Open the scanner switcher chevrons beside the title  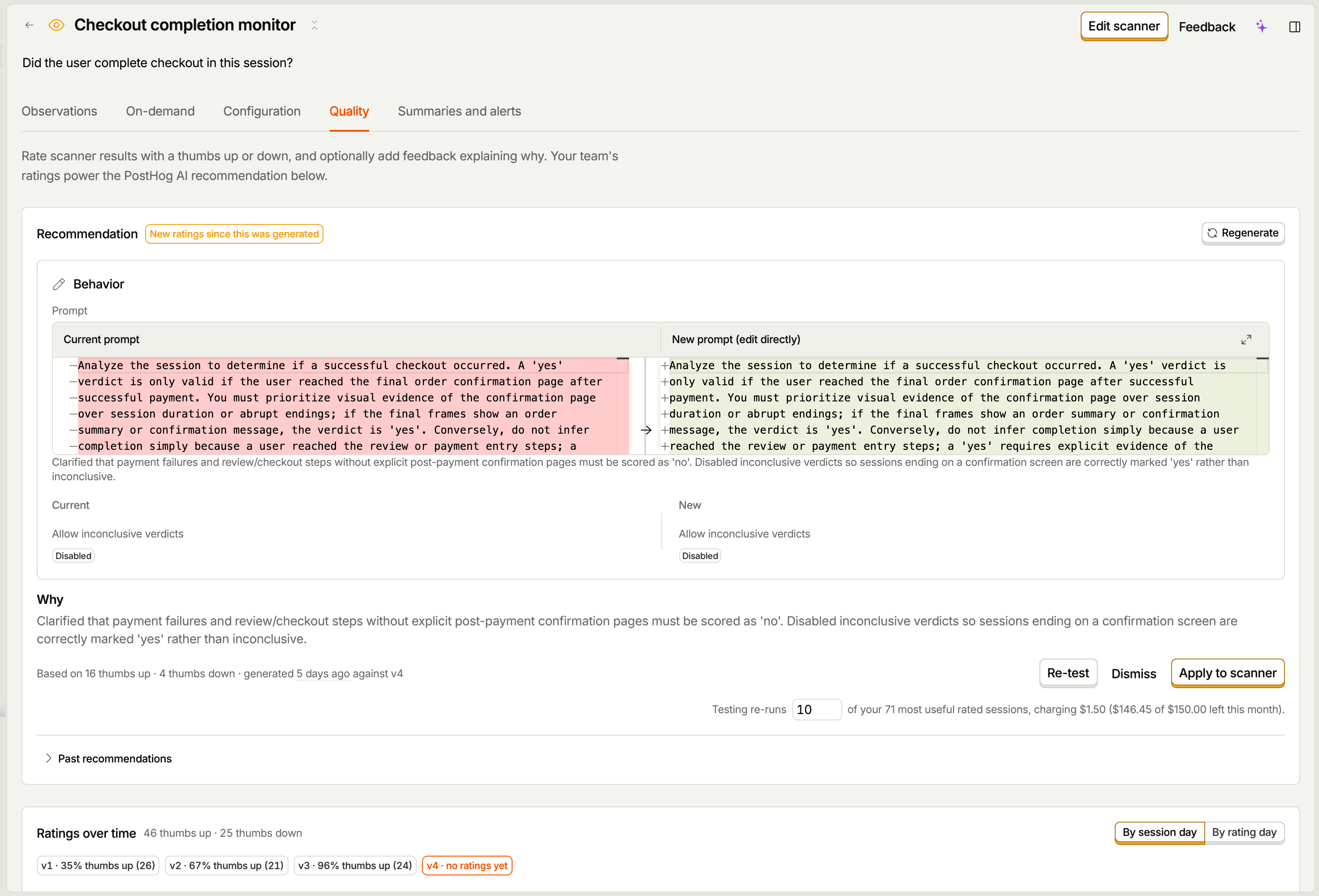click(315, 25)
